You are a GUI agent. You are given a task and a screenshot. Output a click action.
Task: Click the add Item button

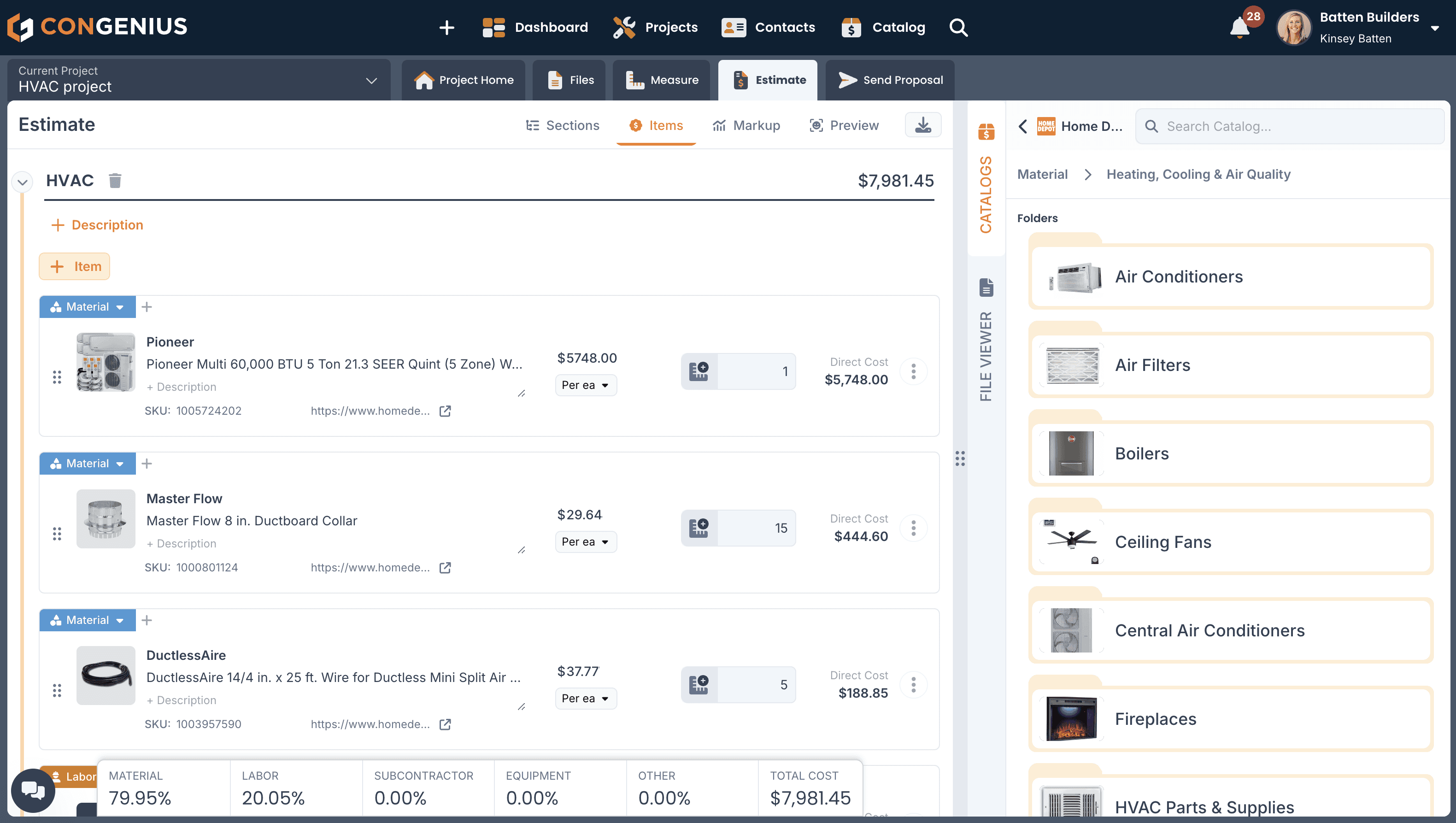click(75, 266)
